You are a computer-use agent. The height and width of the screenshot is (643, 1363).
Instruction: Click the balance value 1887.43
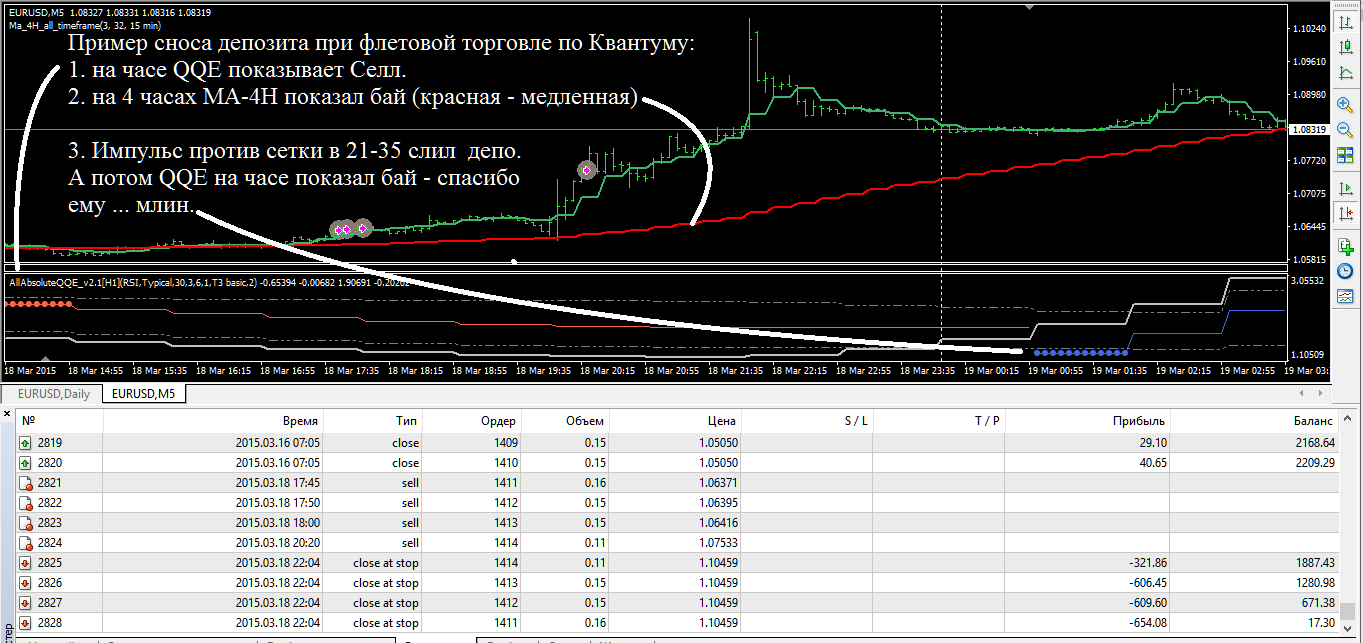pyautogui.click(x=1314, y=563)
